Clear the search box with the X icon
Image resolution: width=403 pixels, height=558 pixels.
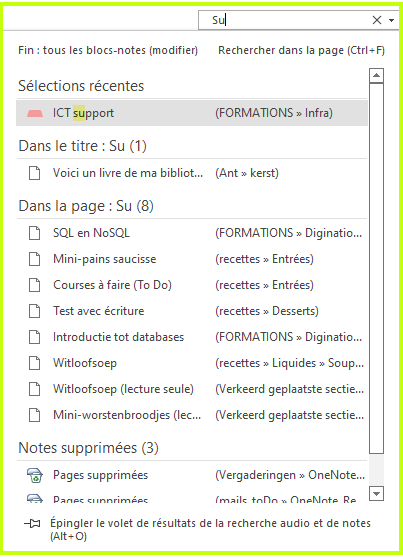coord(377,20)
